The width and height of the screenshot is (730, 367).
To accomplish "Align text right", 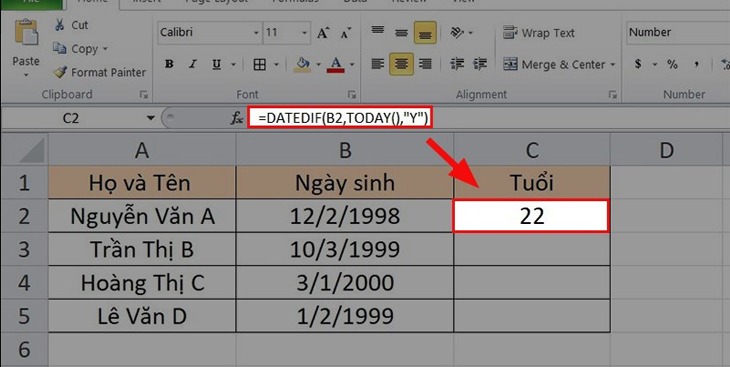I will [x=425, y=63].
